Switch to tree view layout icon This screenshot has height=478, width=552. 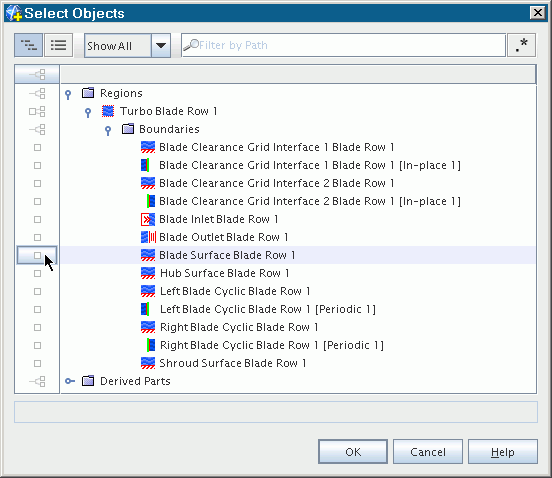tap(29, 45)
